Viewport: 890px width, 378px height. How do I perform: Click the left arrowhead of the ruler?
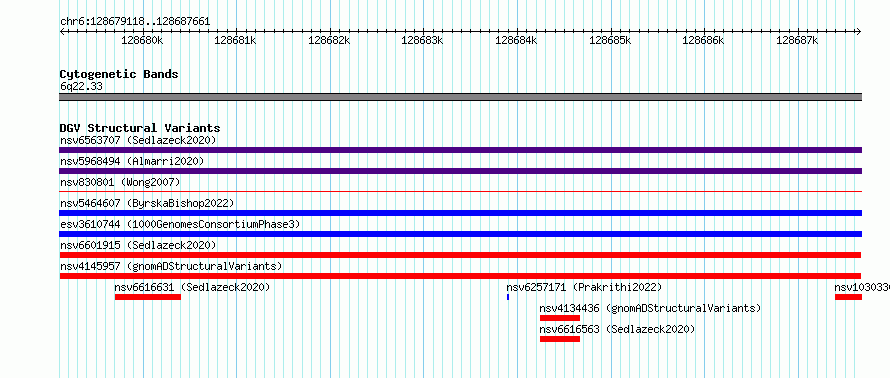(62, 31)
